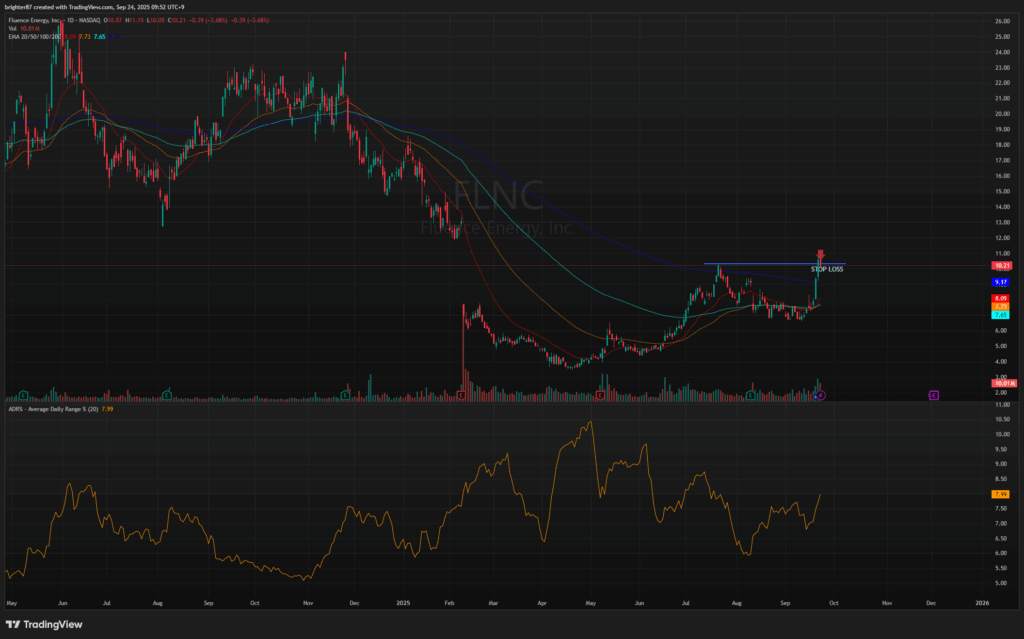This screenshot has width=1024, height=639.
Task: Click the blue 9.17 EMA price tag
Action: 1000,282
